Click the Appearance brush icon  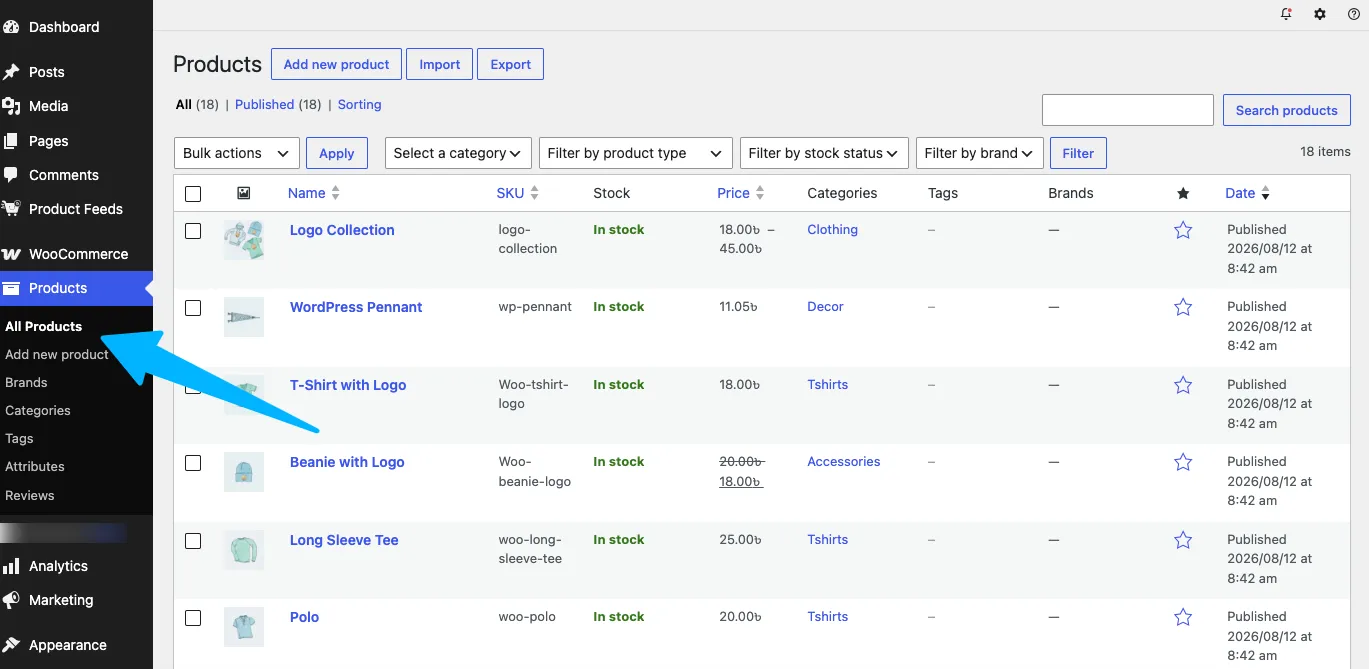(x=11, y=645)
